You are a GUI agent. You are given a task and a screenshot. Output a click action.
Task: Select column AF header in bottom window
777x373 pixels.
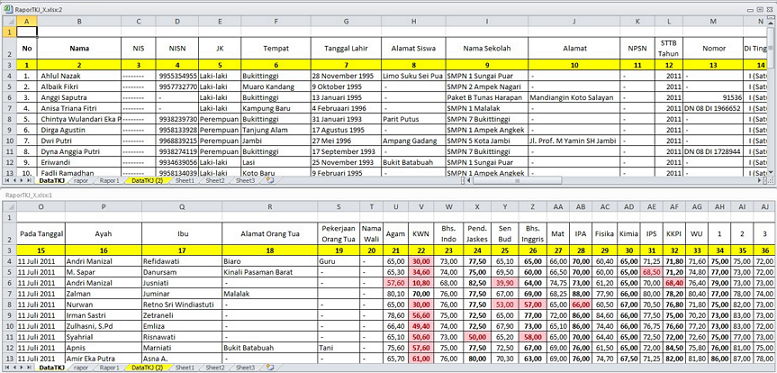coord(673,207)
